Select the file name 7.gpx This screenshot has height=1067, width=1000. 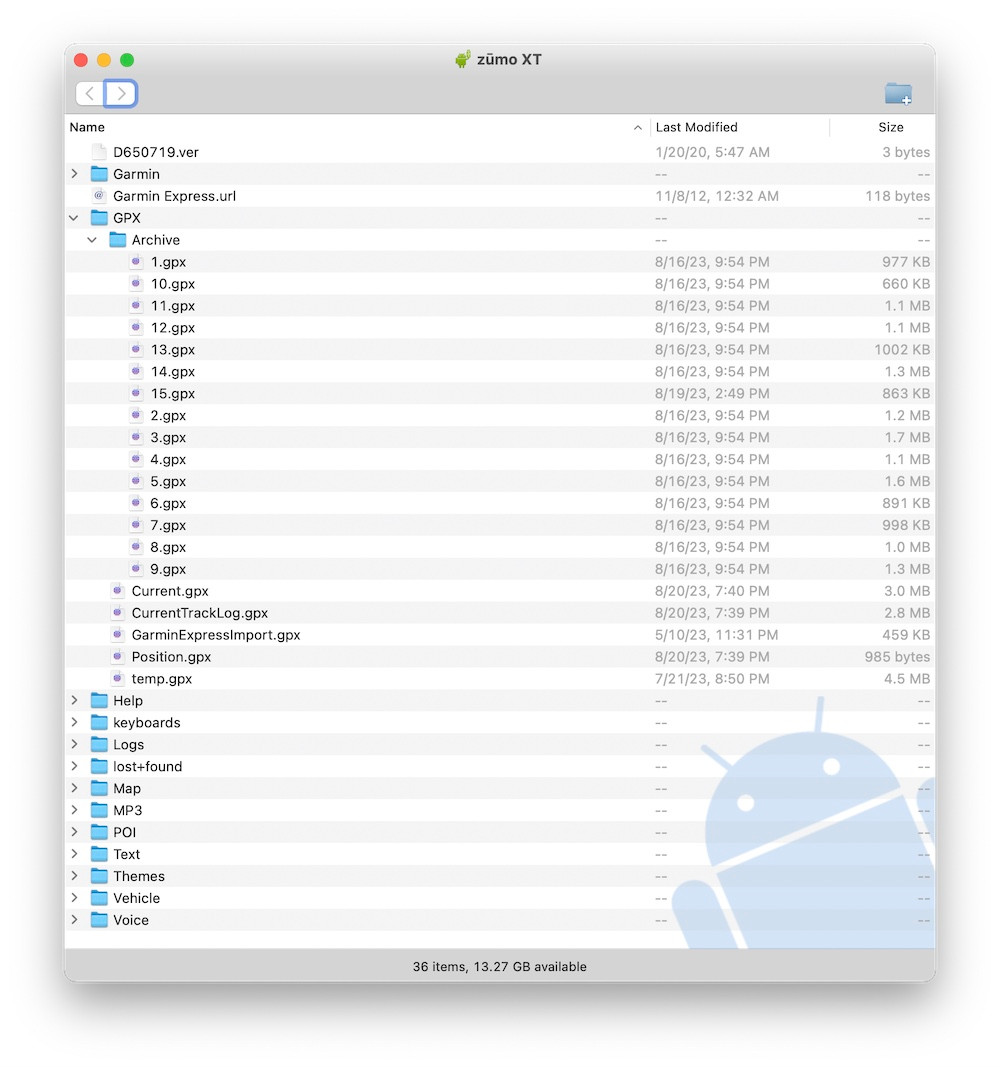tap(168, 525)
